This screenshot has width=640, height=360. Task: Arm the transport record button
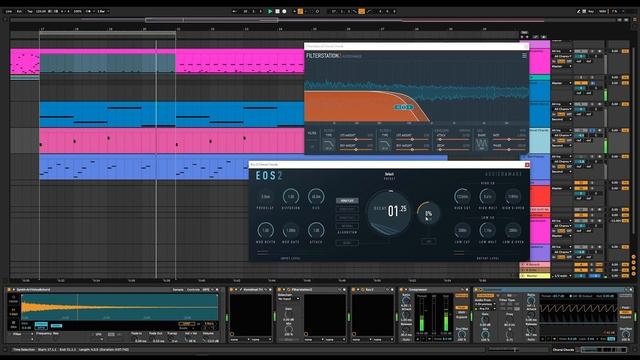click(x=284, y=11)
